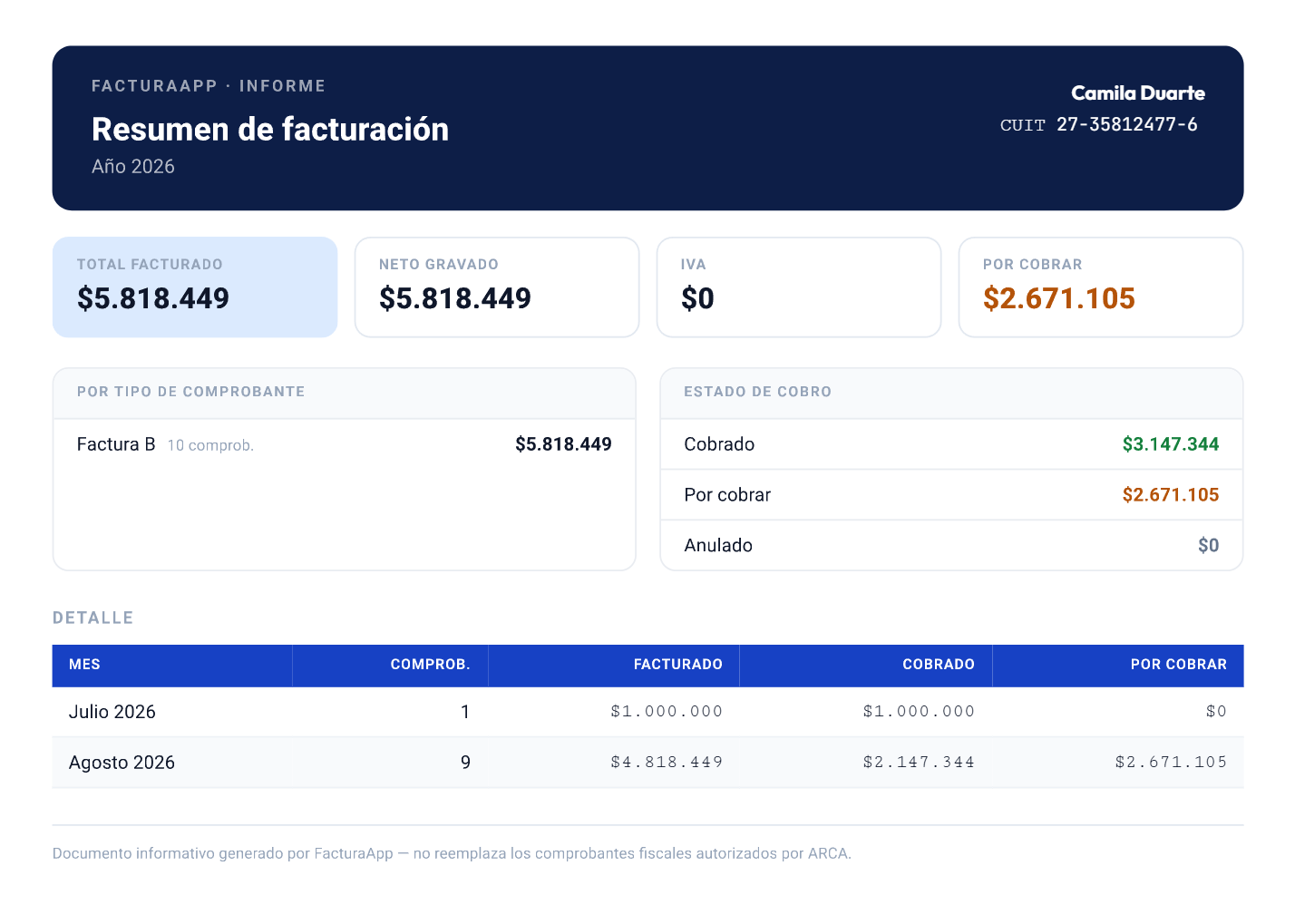Click Julio 2026 cobrado value $1.000.000
The width and height of the screenshot is (1295, 924).
[x=919, y=712]
